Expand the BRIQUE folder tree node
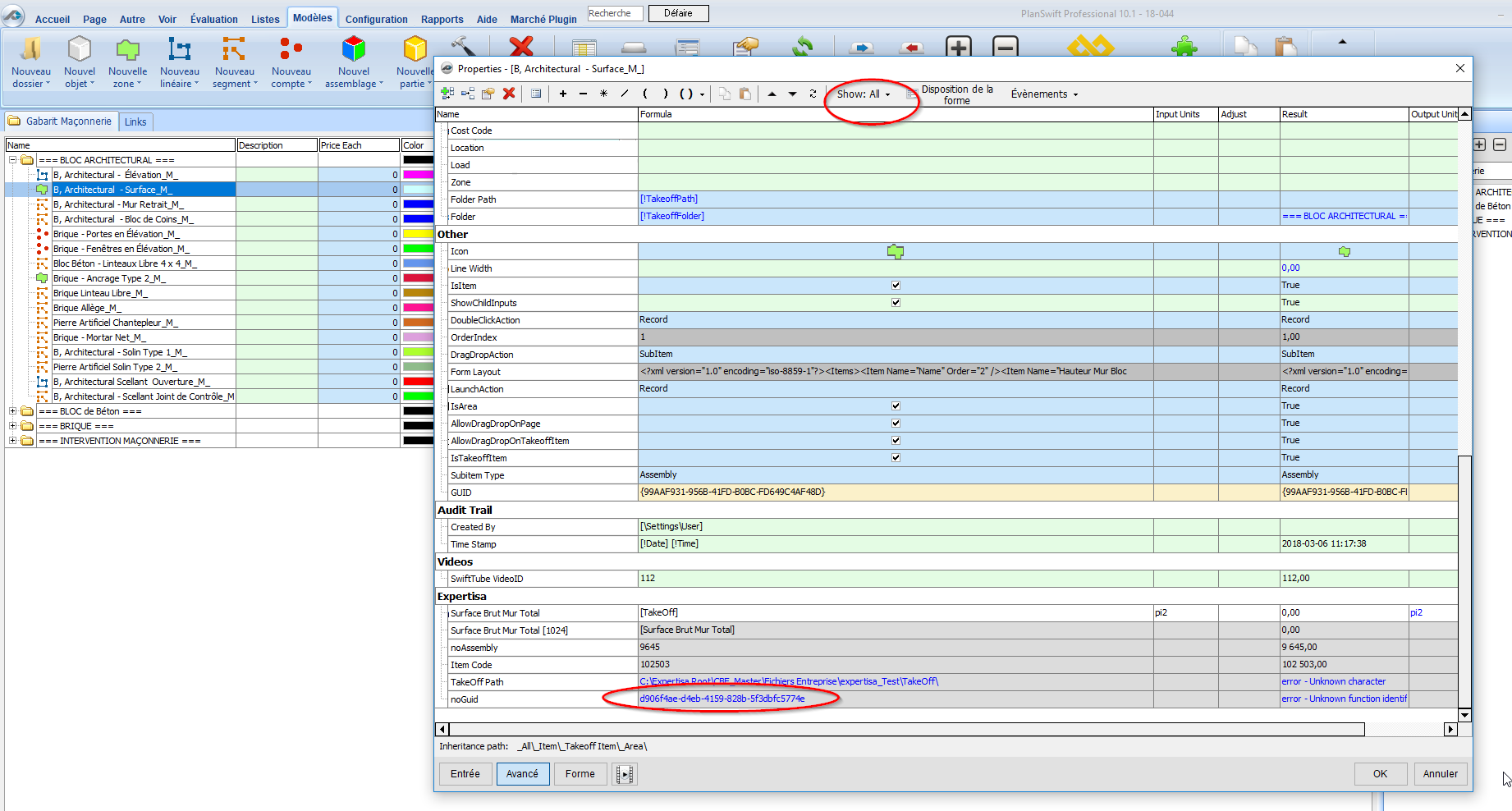1512x811 pixels. (12, 426)
